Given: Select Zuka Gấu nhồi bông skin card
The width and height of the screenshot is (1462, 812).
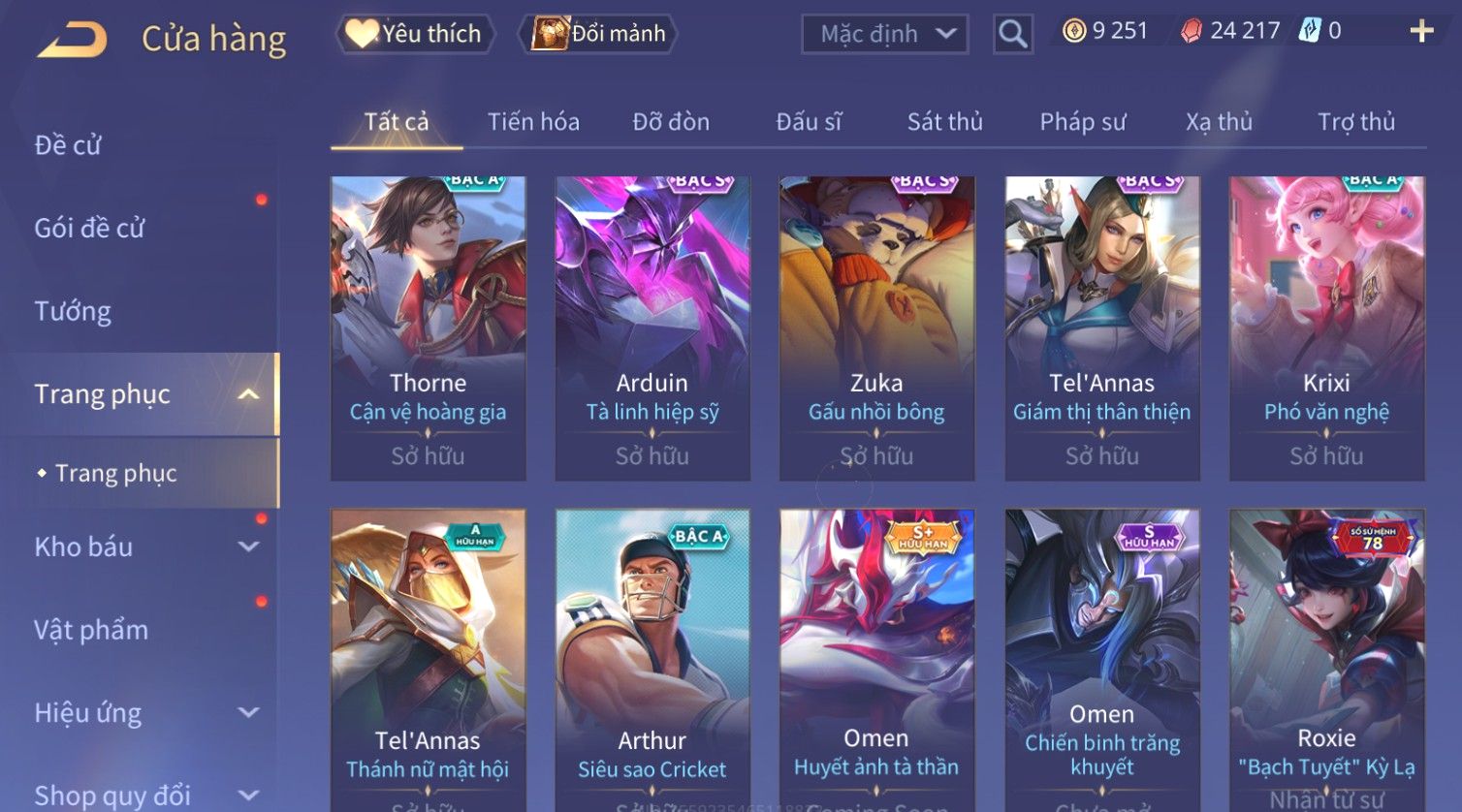Looking at the screenshot, I should click(x=876, y=328).
